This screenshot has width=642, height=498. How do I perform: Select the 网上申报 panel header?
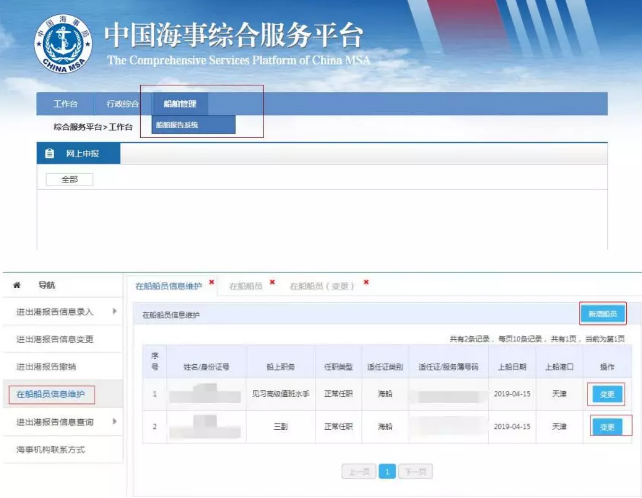(x=79, y=154)
